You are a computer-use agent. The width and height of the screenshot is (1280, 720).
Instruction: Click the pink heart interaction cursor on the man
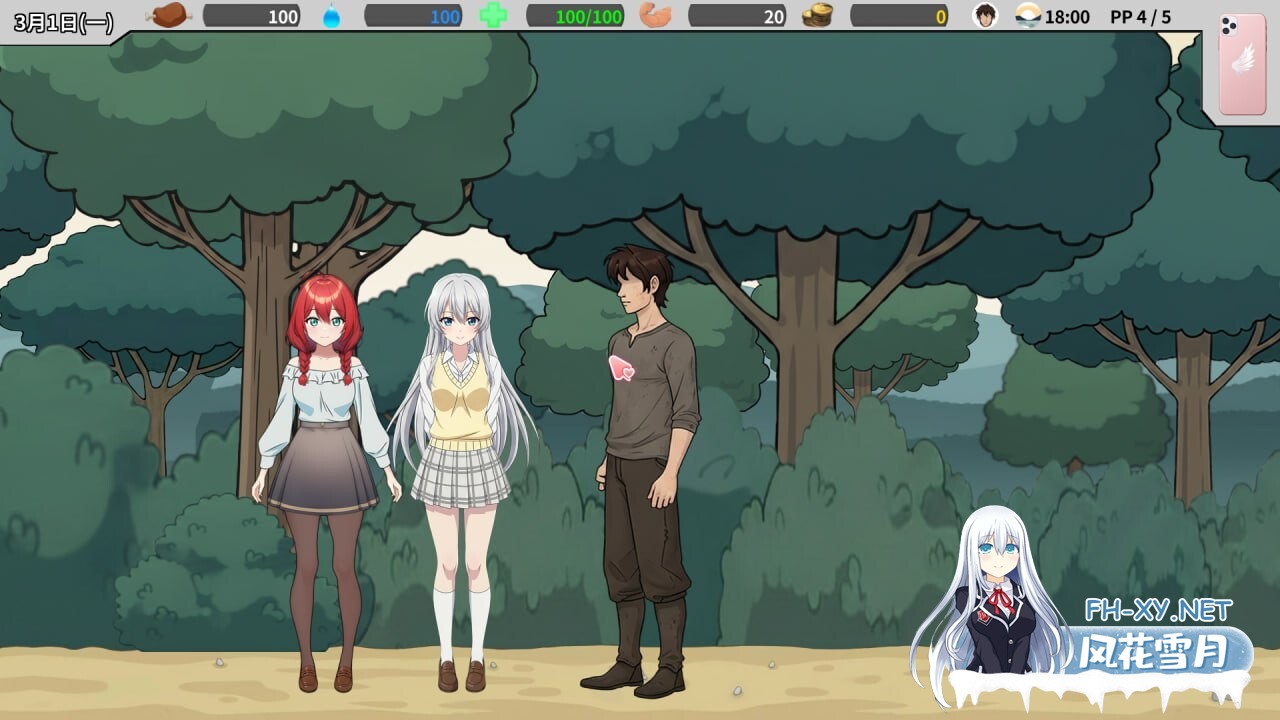[x=620, y=368]
